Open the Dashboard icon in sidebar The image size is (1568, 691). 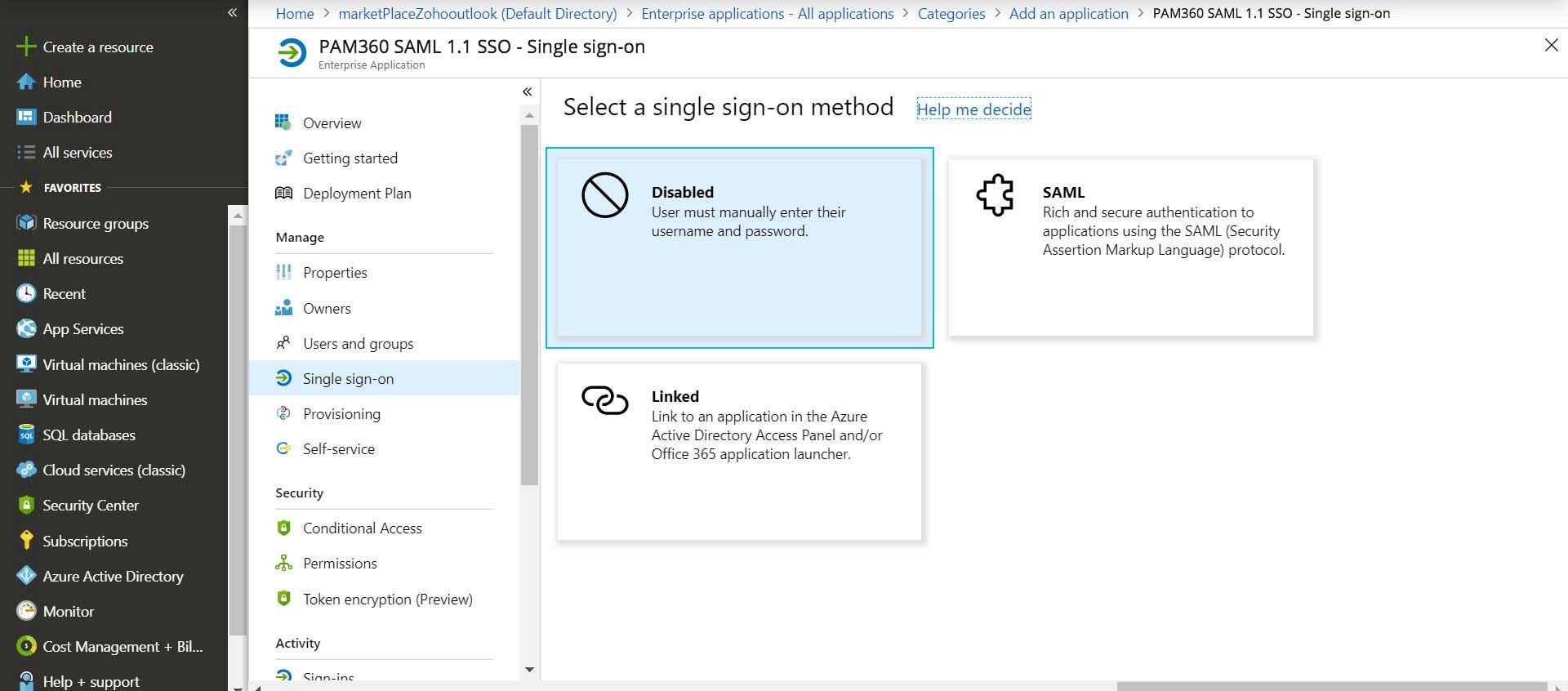click(x=26, y=118)
